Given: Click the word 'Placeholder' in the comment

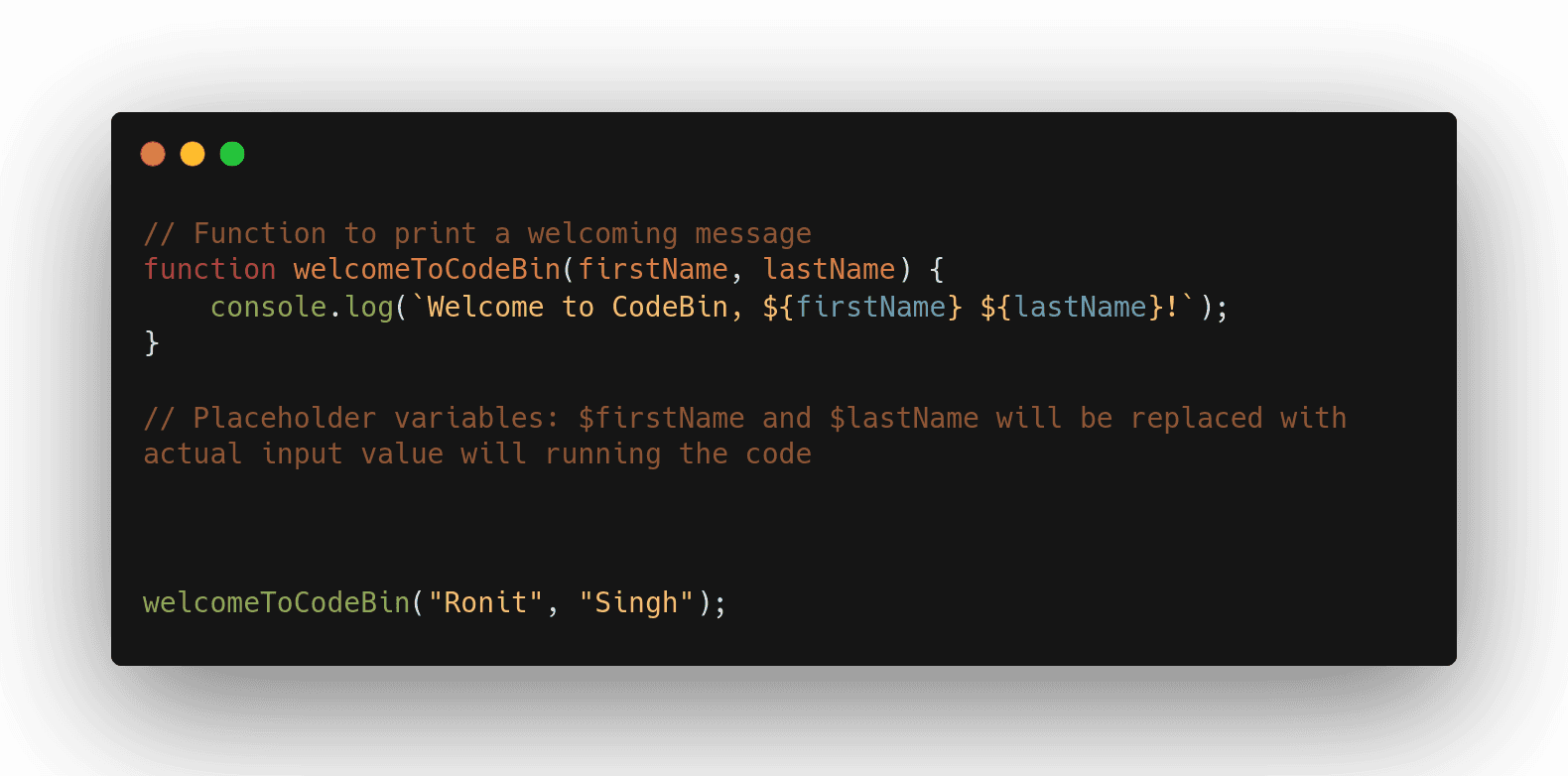Looking at the screenshot, I should [285, 419].
